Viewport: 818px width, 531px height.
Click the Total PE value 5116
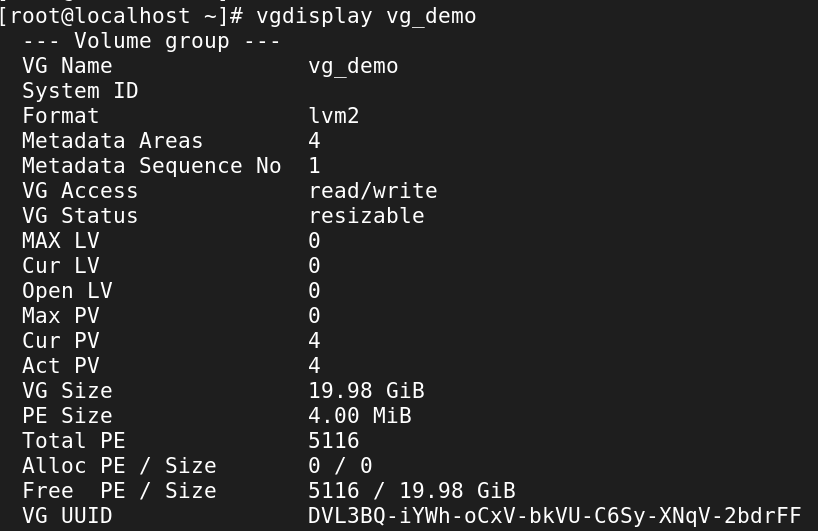[334, 441]
